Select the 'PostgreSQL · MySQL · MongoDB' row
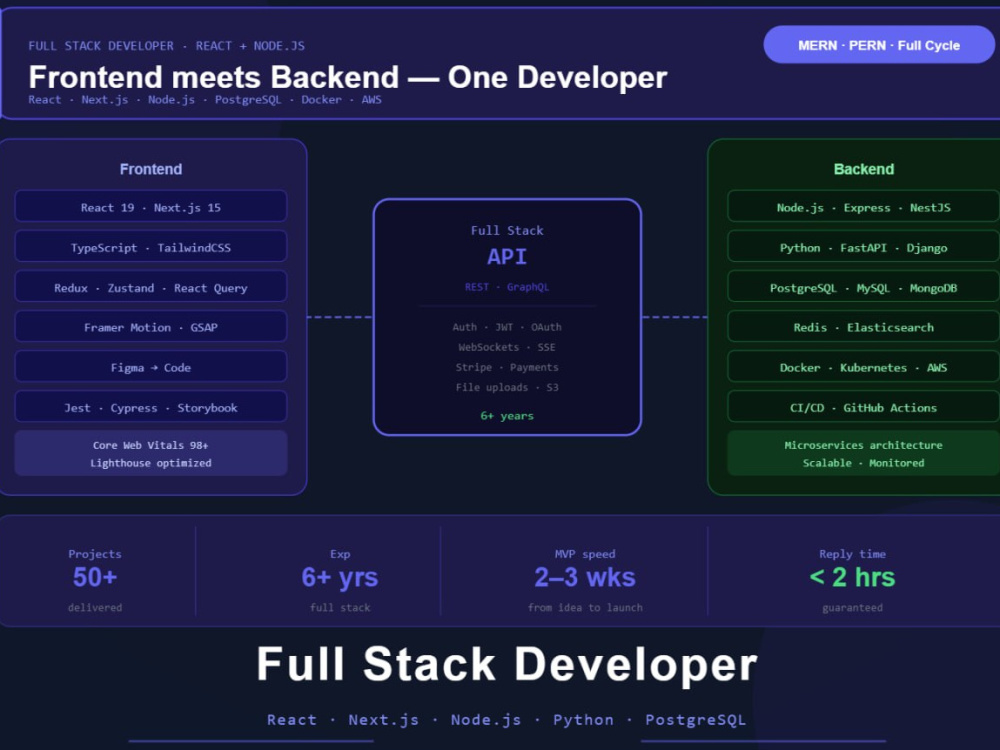 point(864,287)
